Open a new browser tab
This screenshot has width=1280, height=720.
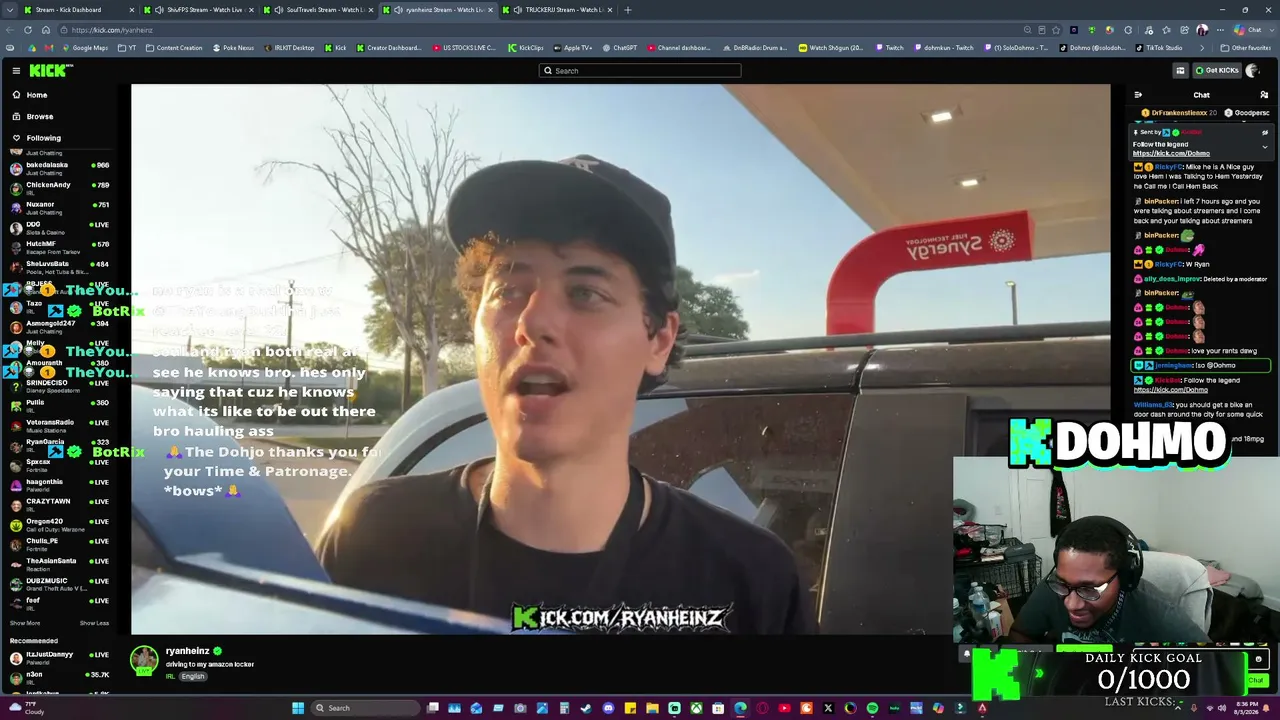628,10
